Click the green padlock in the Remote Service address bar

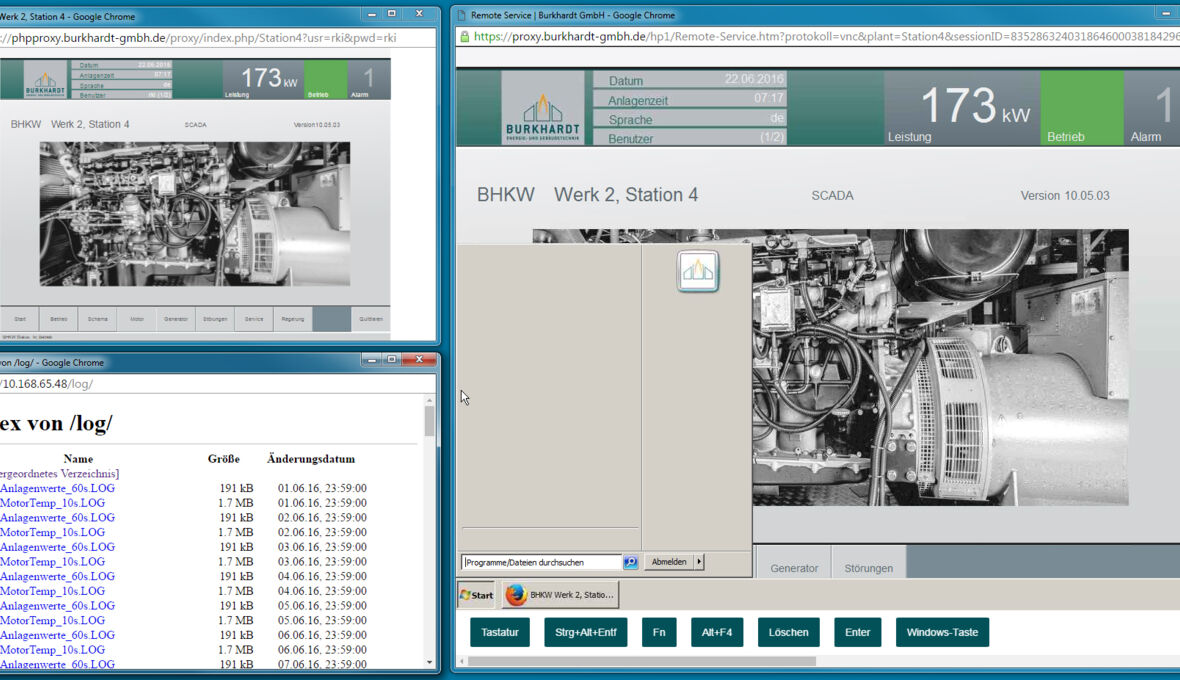coord(464,37)
